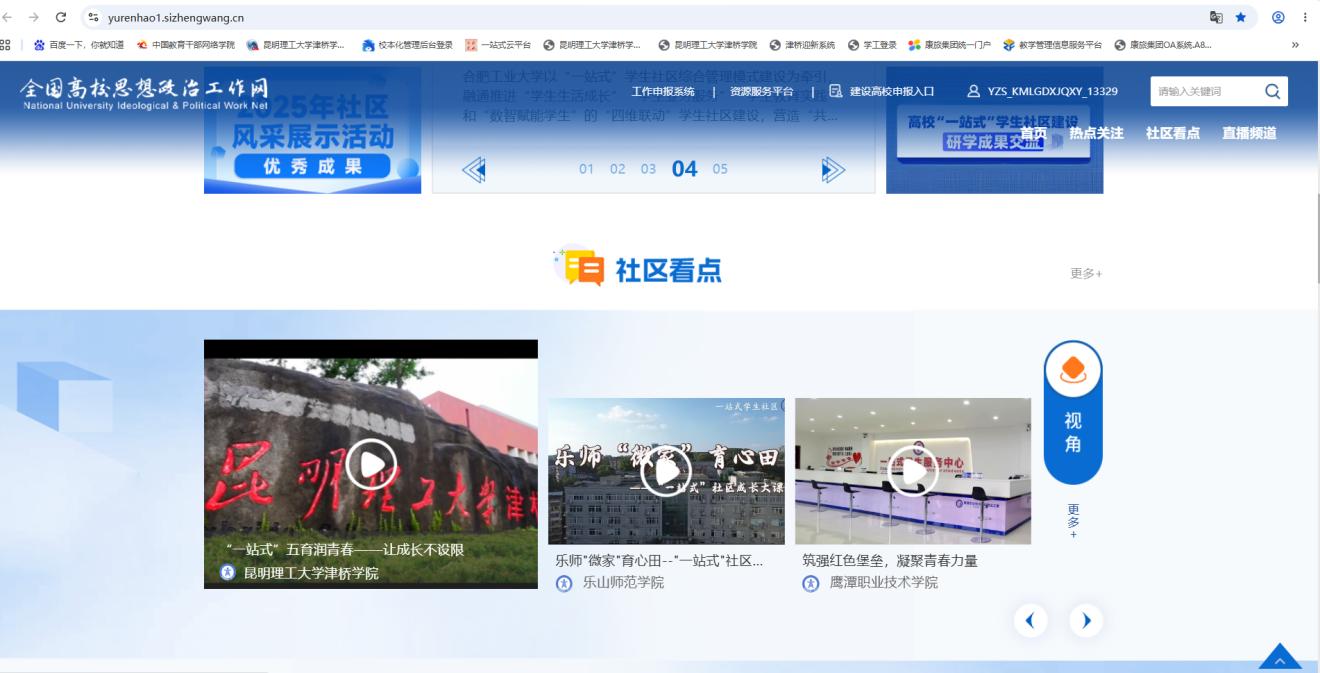Open the 中国教育干部网络学院 bookmark
The width and height of the screenshot is (1320, 673).
tap(185, 45)
